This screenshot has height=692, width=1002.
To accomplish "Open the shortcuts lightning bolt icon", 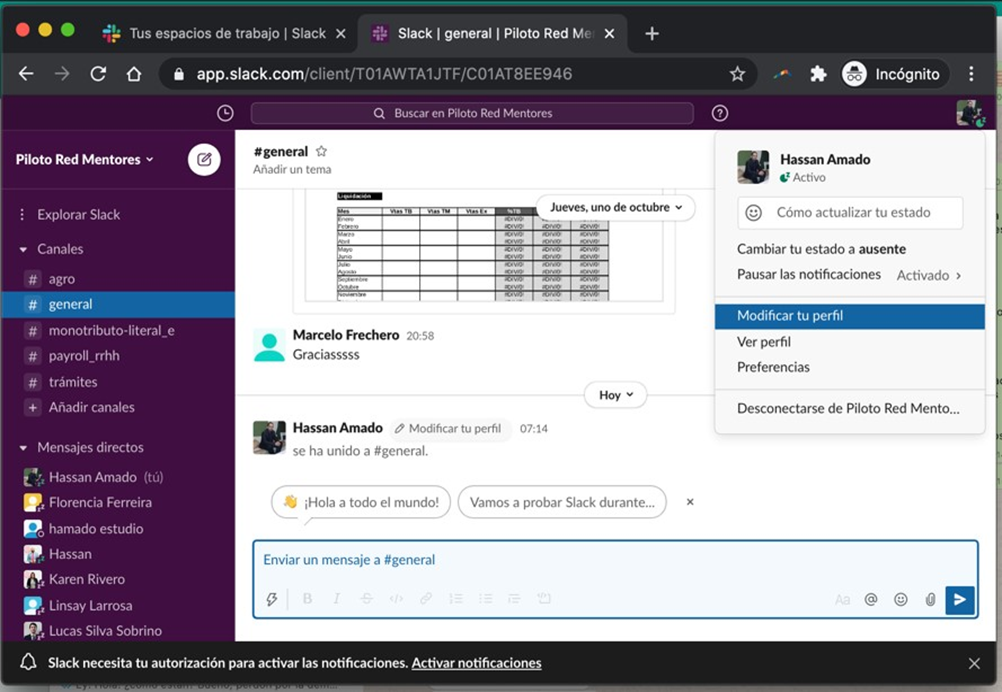I will coord(271,599).
